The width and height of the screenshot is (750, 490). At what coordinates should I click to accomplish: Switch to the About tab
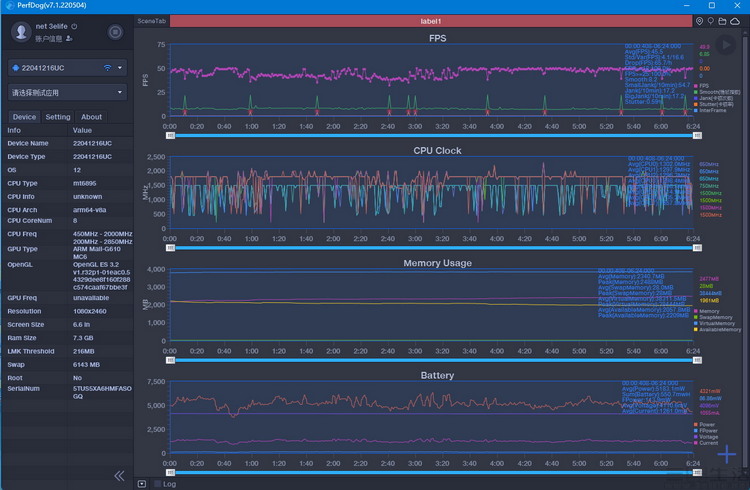click(91, 117)
